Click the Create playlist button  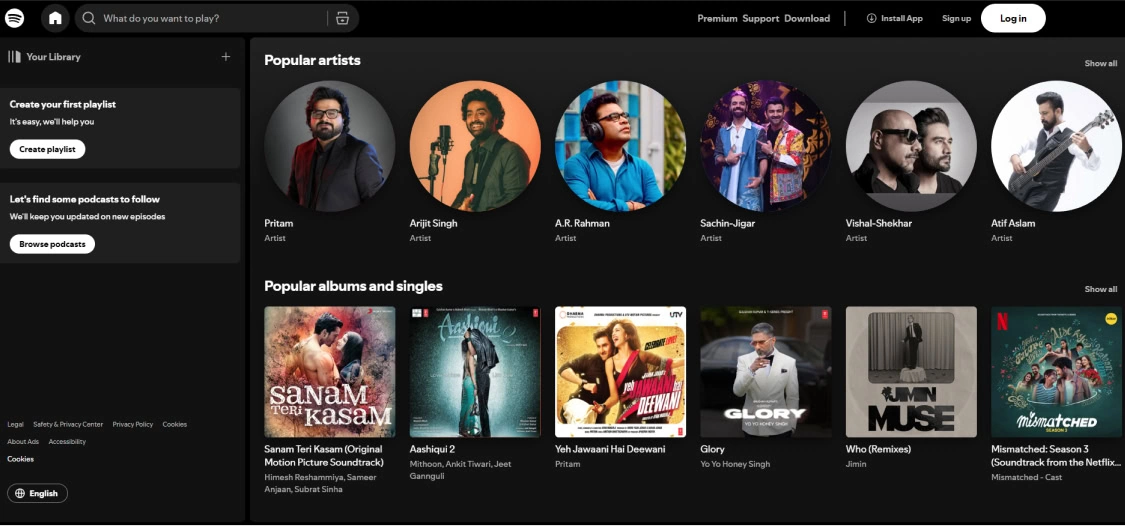(47, 149)
